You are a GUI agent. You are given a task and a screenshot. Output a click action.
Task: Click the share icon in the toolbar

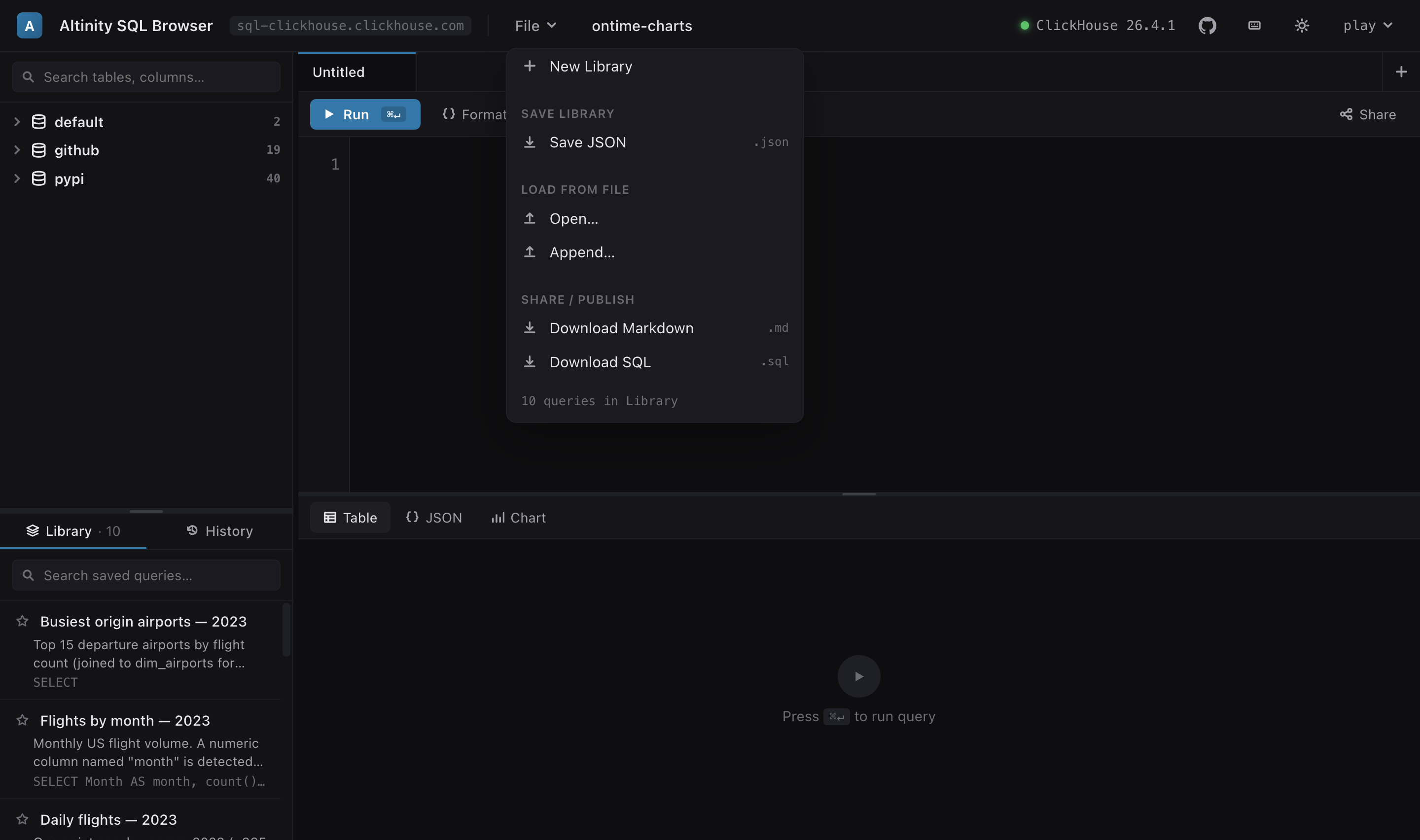click(x=1346, y=114)
